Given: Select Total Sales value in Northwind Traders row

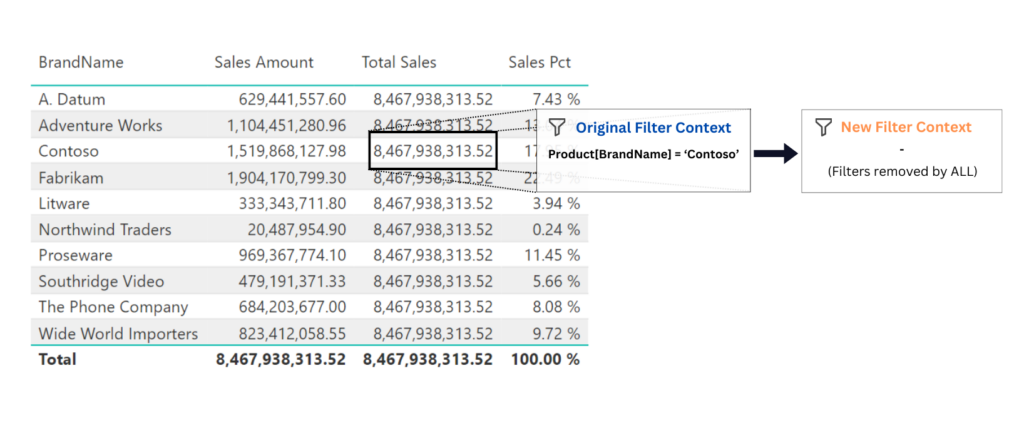Looking at the screenshot, I should [433, 230].
